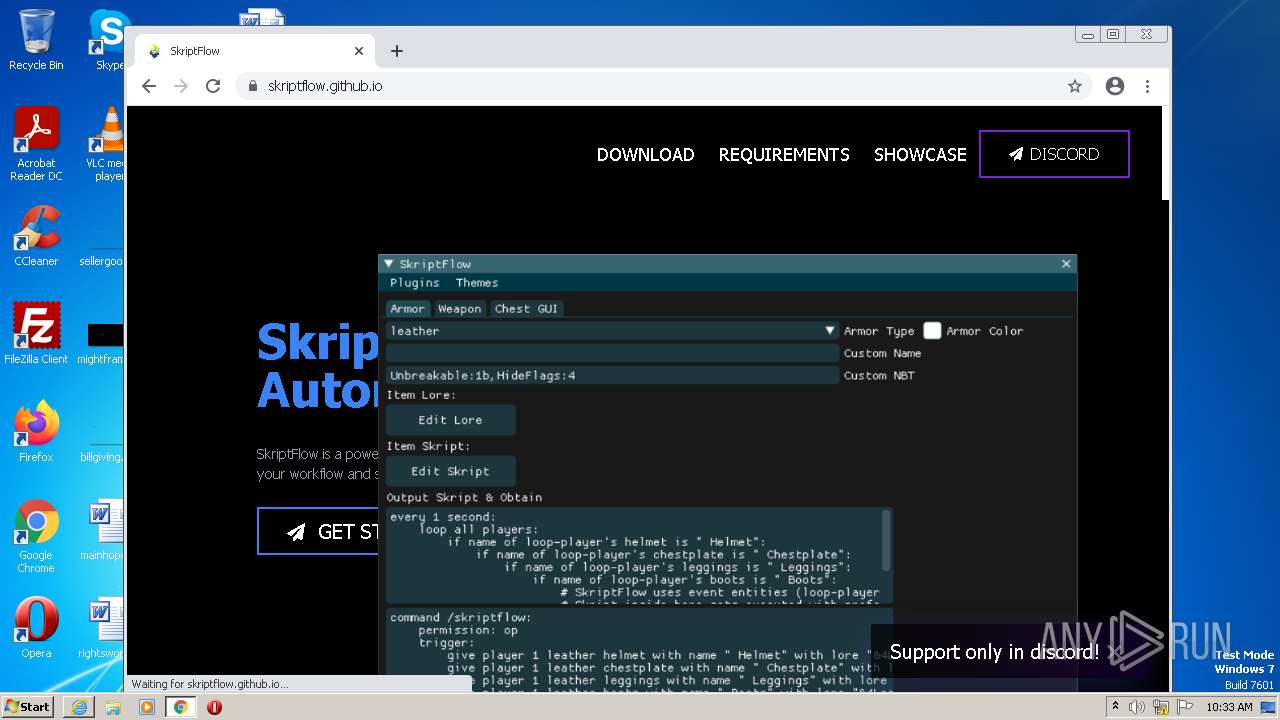The height and width of the screenshot is (720, 1280).
Task: Open the Plugins menu
Action: click(x=415, y=283)
